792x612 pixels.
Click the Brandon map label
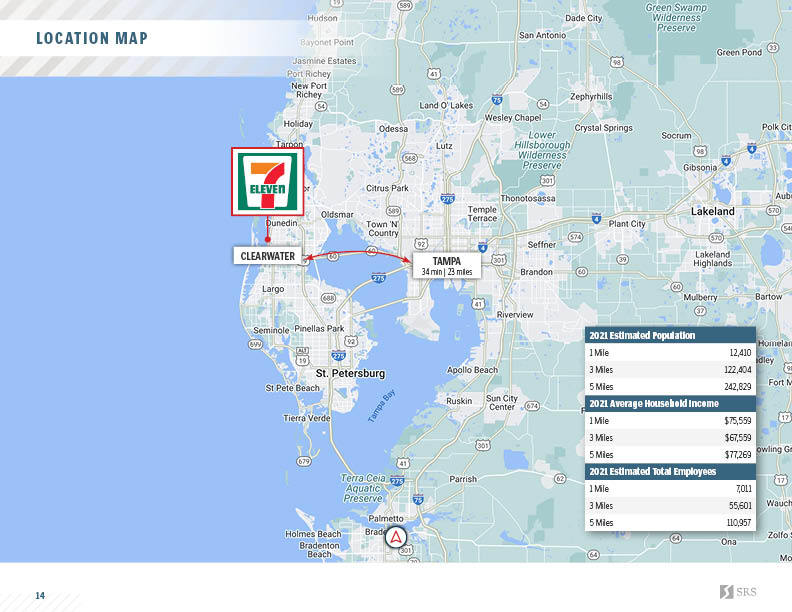(x=536, y=272)
